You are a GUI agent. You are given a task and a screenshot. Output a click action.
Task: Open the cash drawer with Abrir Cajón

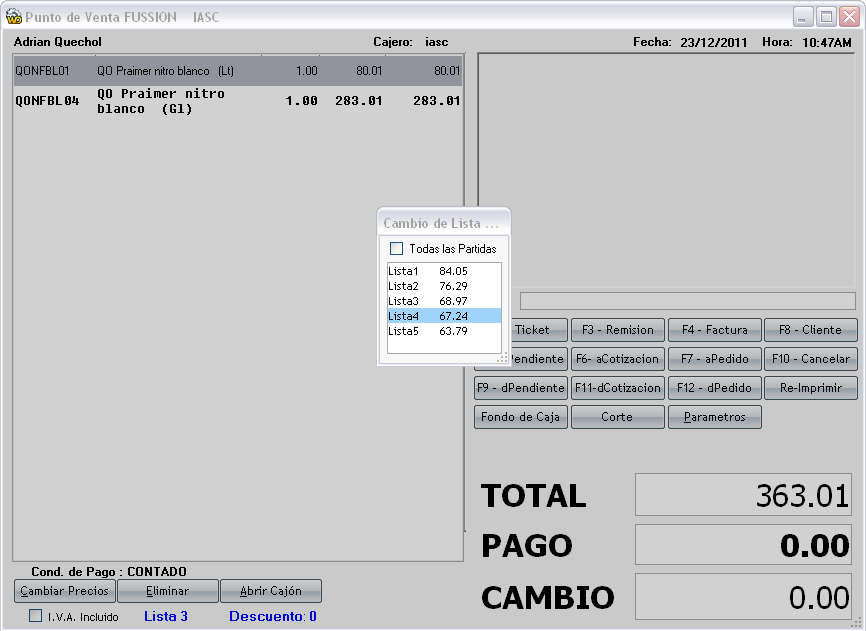point(271,591)
